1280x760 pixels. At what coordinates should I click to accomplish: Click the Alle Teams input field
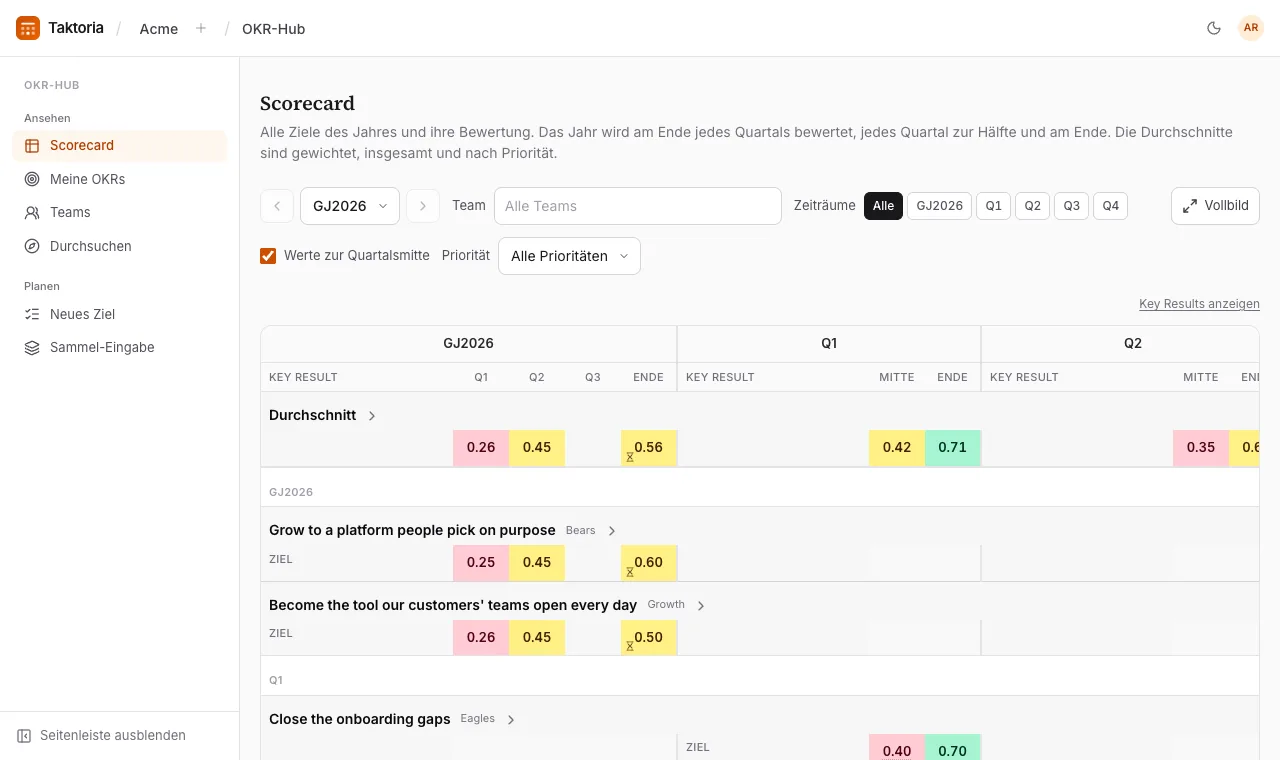point(638,206)
